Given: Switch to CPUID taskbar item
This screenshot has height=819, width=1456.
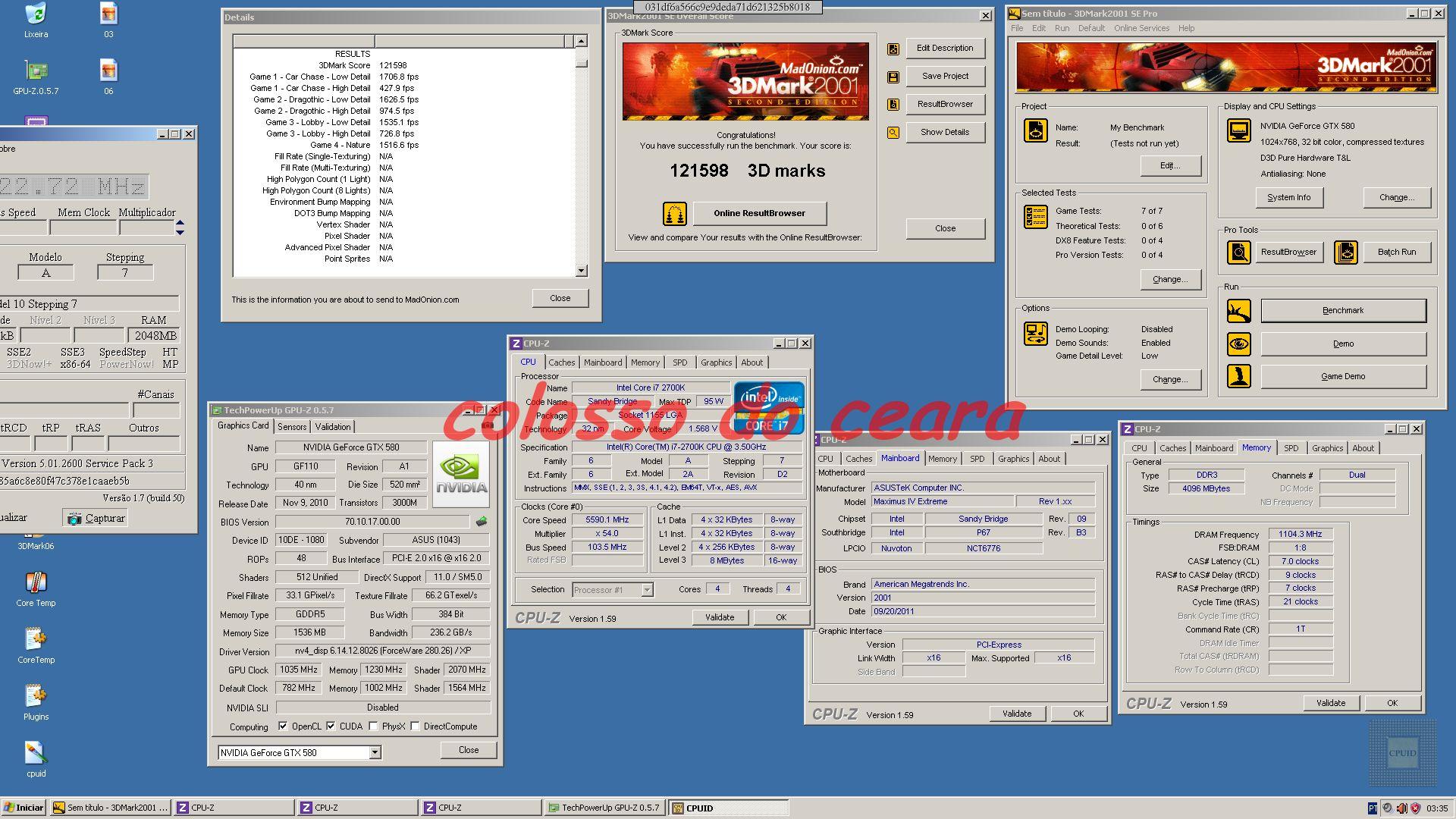Looking at the screenshot, I should coord(729,808).
